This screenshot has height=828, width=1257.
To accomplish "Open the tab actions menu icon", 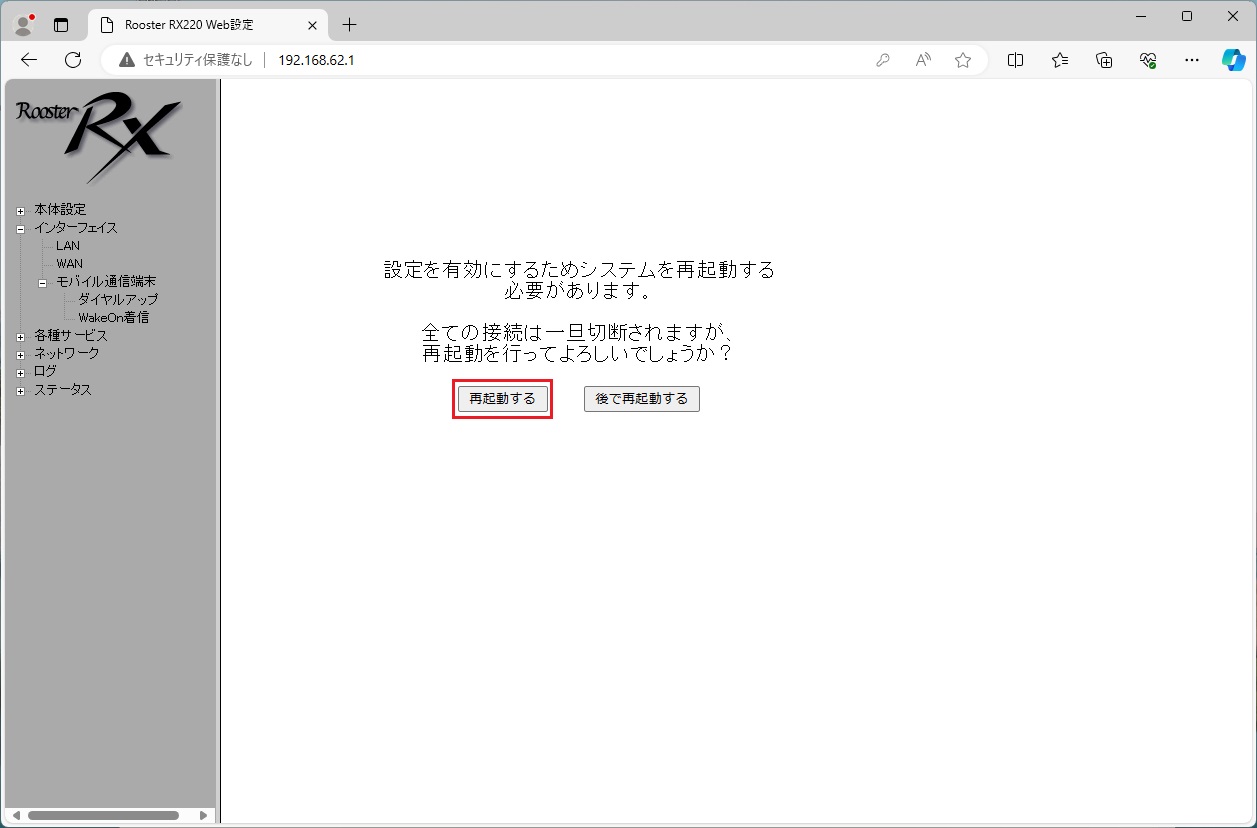I will click(61, 25).
